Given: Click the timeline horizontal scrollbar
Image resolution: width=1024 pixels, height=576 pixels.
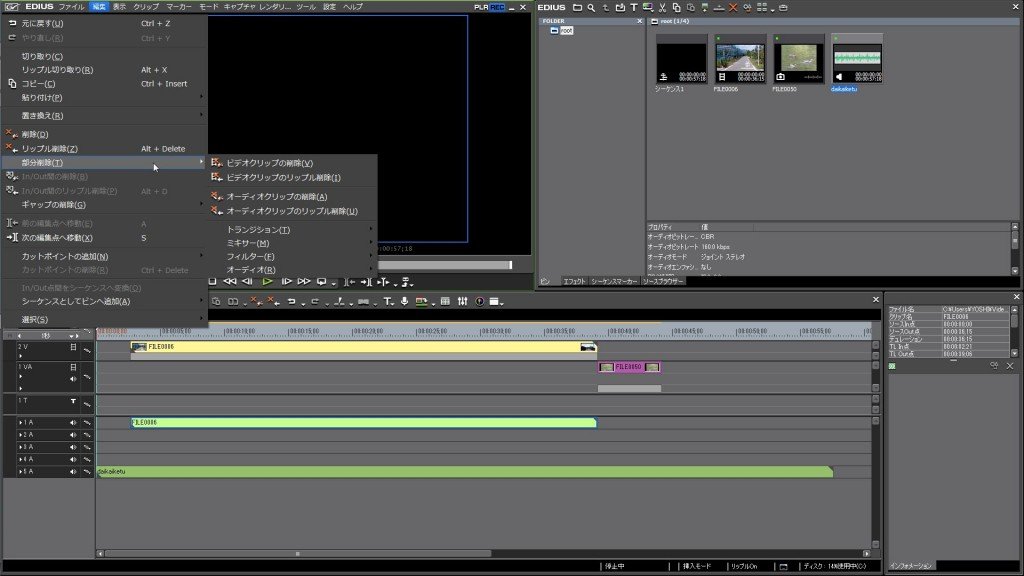Looking at the screenshot, I should coord(298,554).
